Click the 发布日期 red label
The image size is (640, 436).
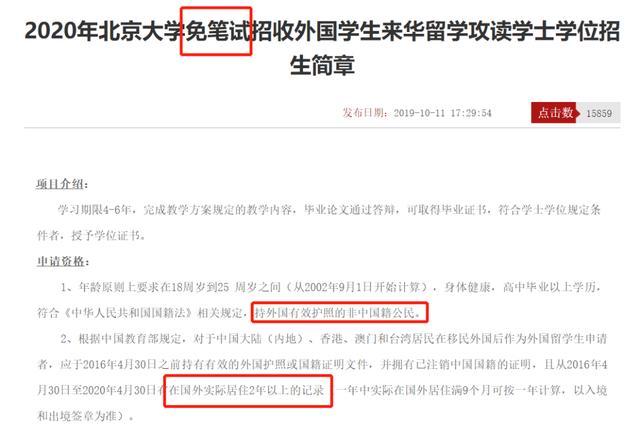(364, 113)
